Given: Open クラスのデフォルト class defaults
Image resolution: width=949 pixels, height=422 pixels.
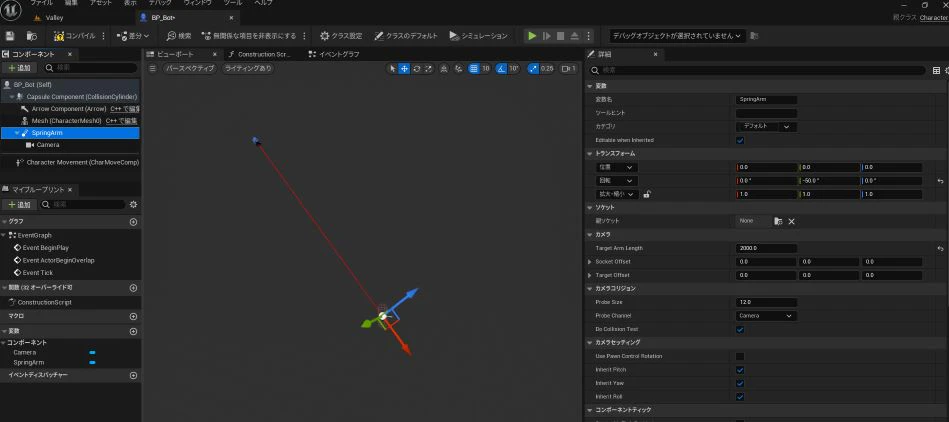Looking at the screenshot, I should point(406,36).
